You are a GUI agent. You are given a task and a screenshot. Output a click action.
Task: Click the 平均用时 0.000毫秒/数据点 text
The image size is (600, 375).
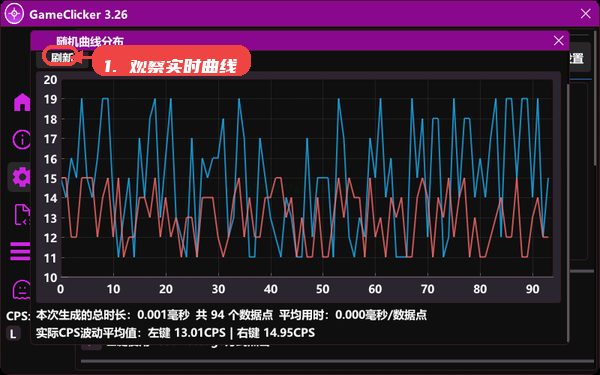click(353, 315)
